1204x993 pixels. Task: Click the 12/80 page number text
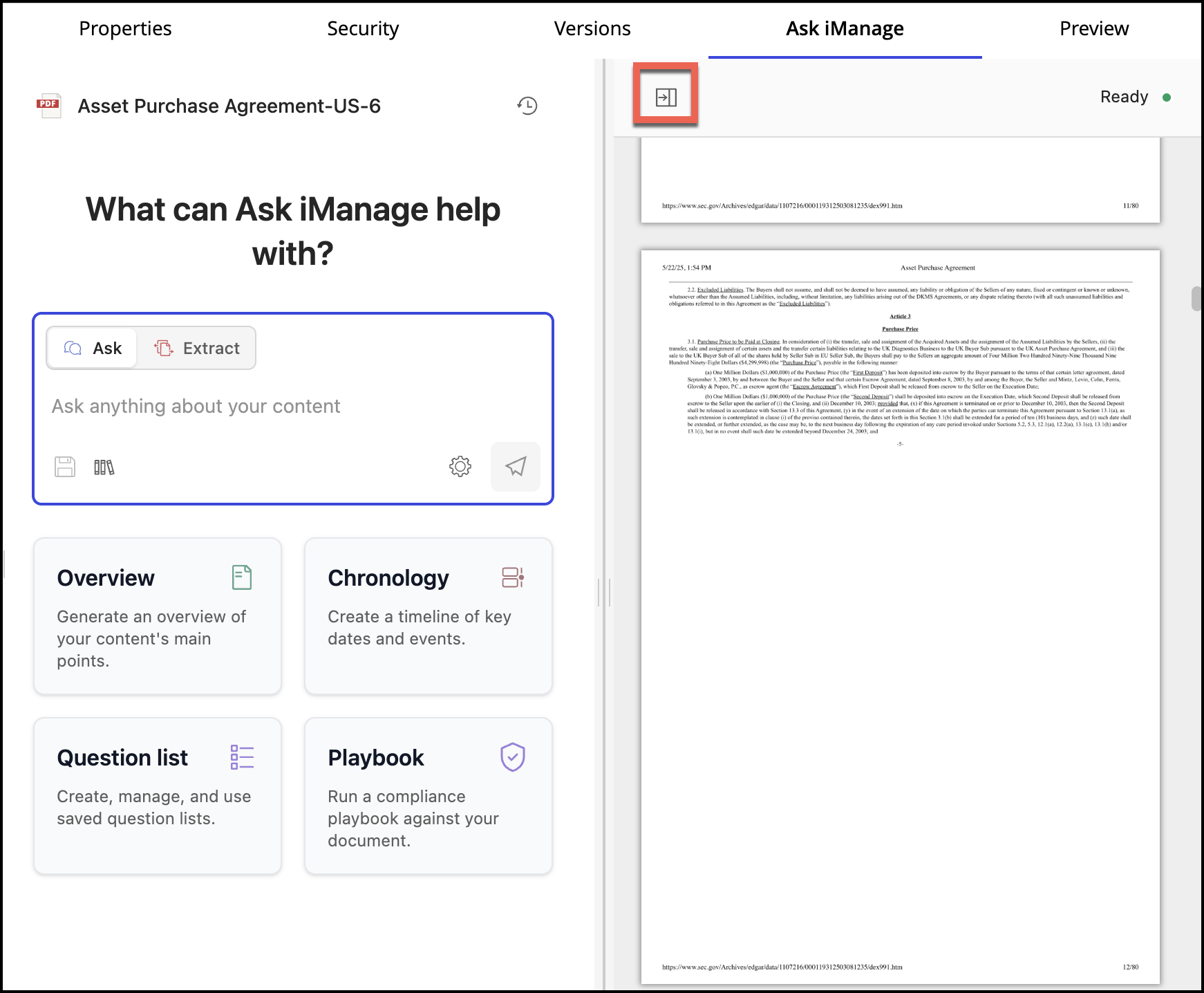pyautogui.click(x=1131, y=967)
